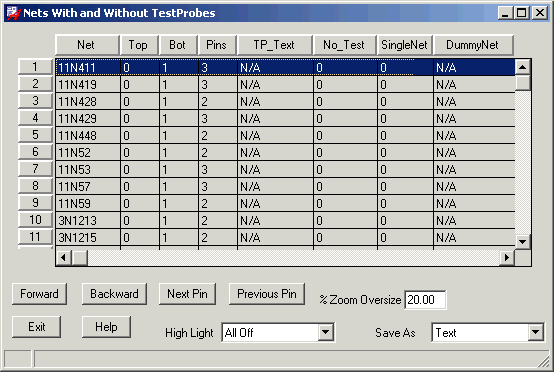Open Help for this dialog

coord(106,327)
